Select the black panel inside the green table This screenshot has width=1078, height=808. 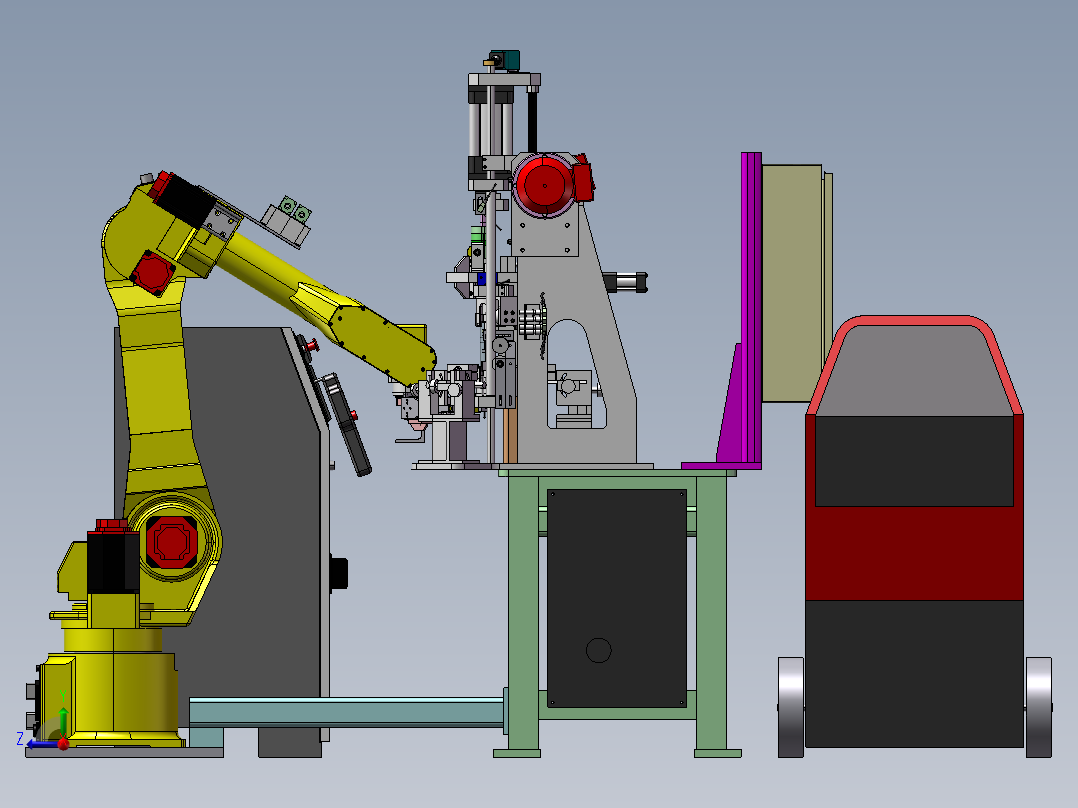617,598
